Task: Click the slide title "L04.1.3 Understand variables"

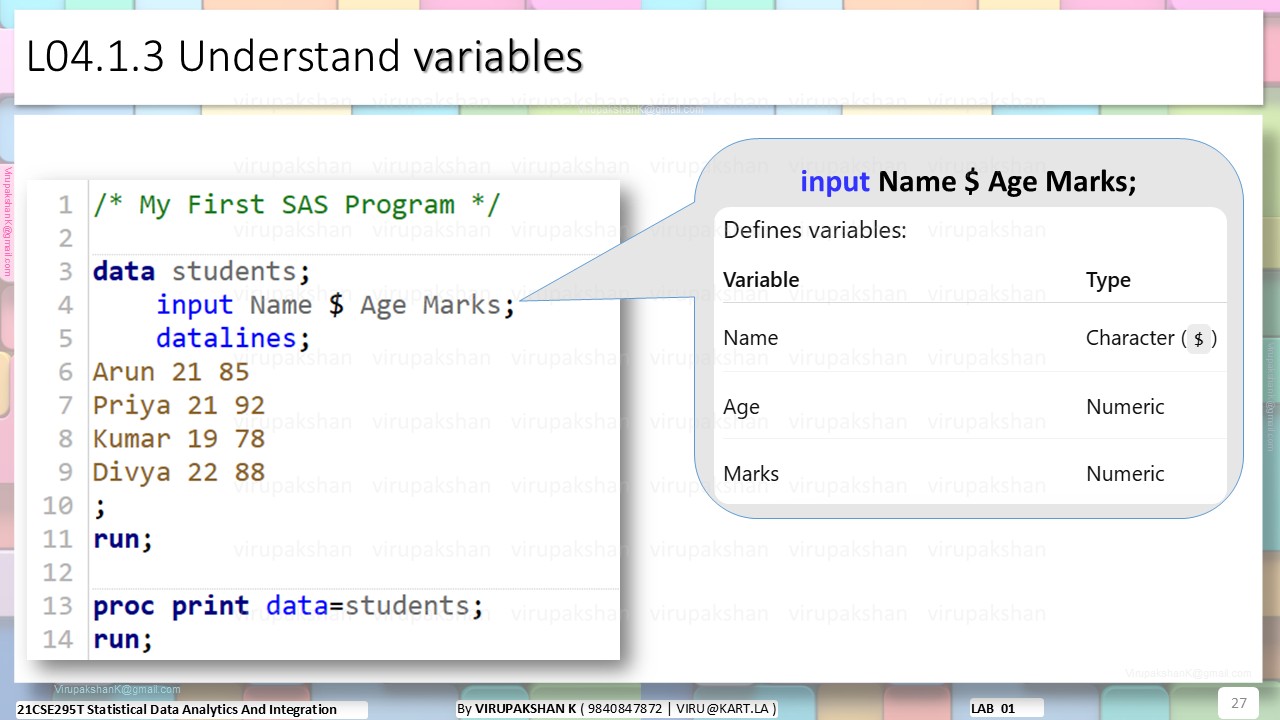Action: (304, 57)
